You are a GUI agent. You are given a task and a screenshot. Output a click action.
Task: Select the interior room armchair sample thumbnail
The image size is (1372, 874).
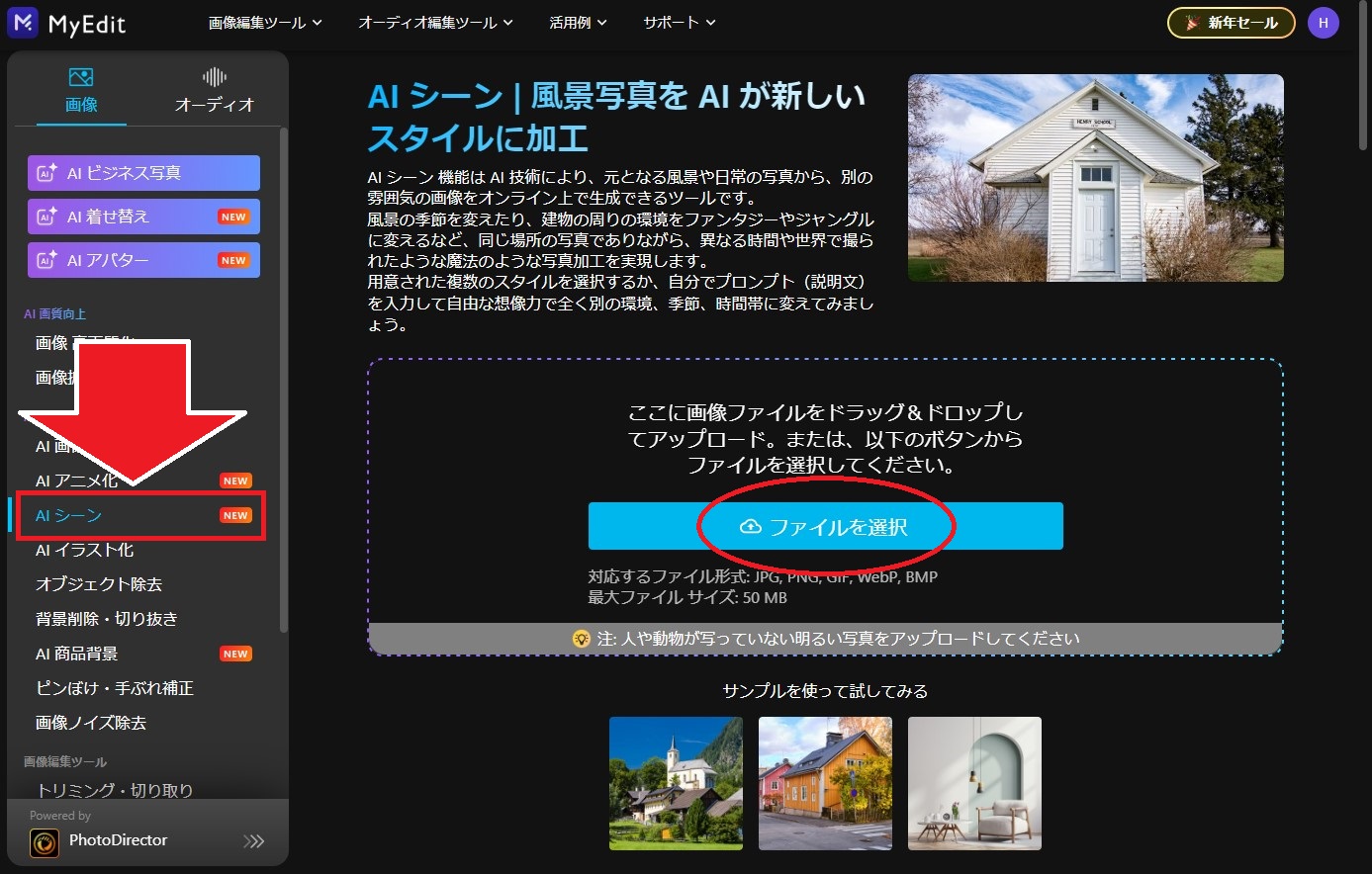pos(974,783)
